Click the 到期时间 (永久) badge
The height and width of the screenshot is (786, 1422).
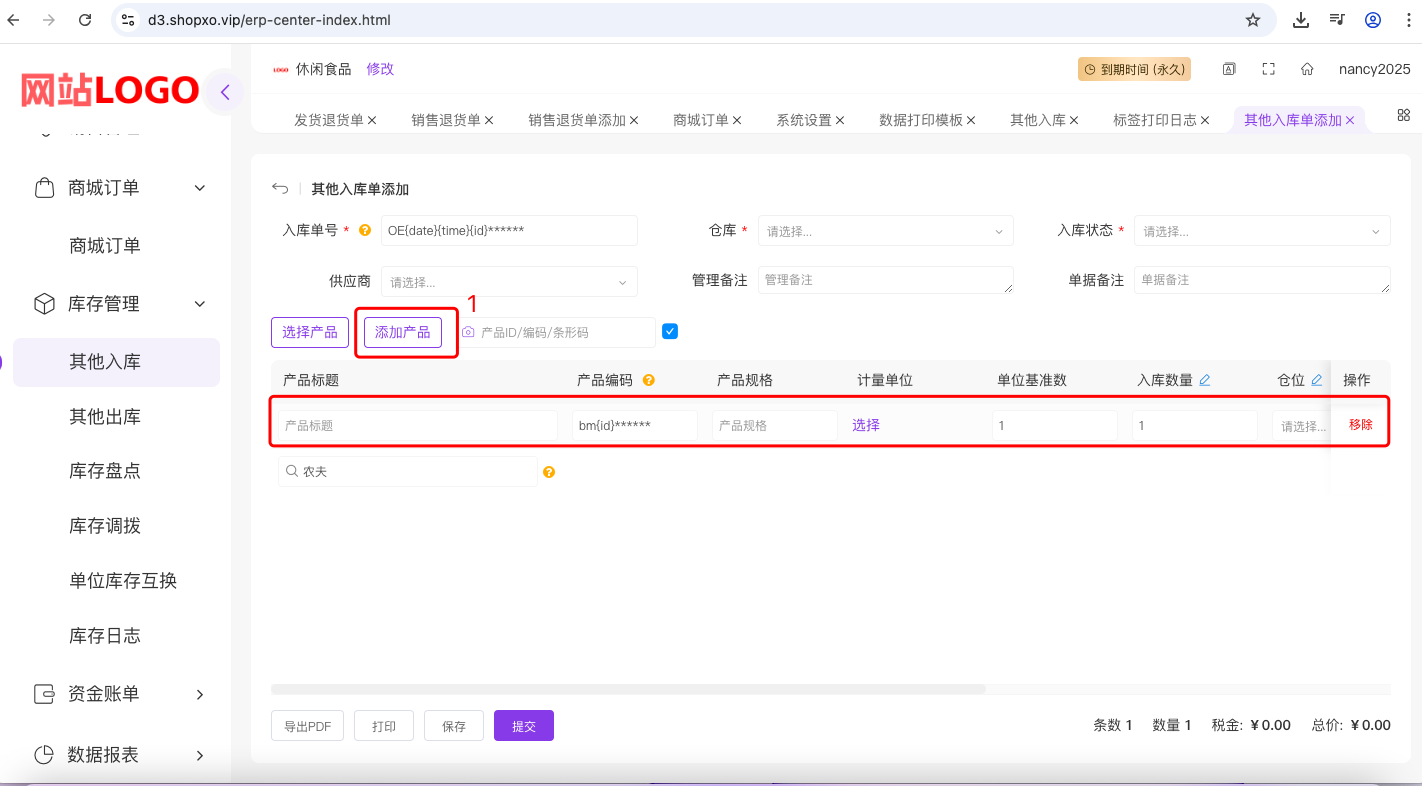tap(1134, 69)
